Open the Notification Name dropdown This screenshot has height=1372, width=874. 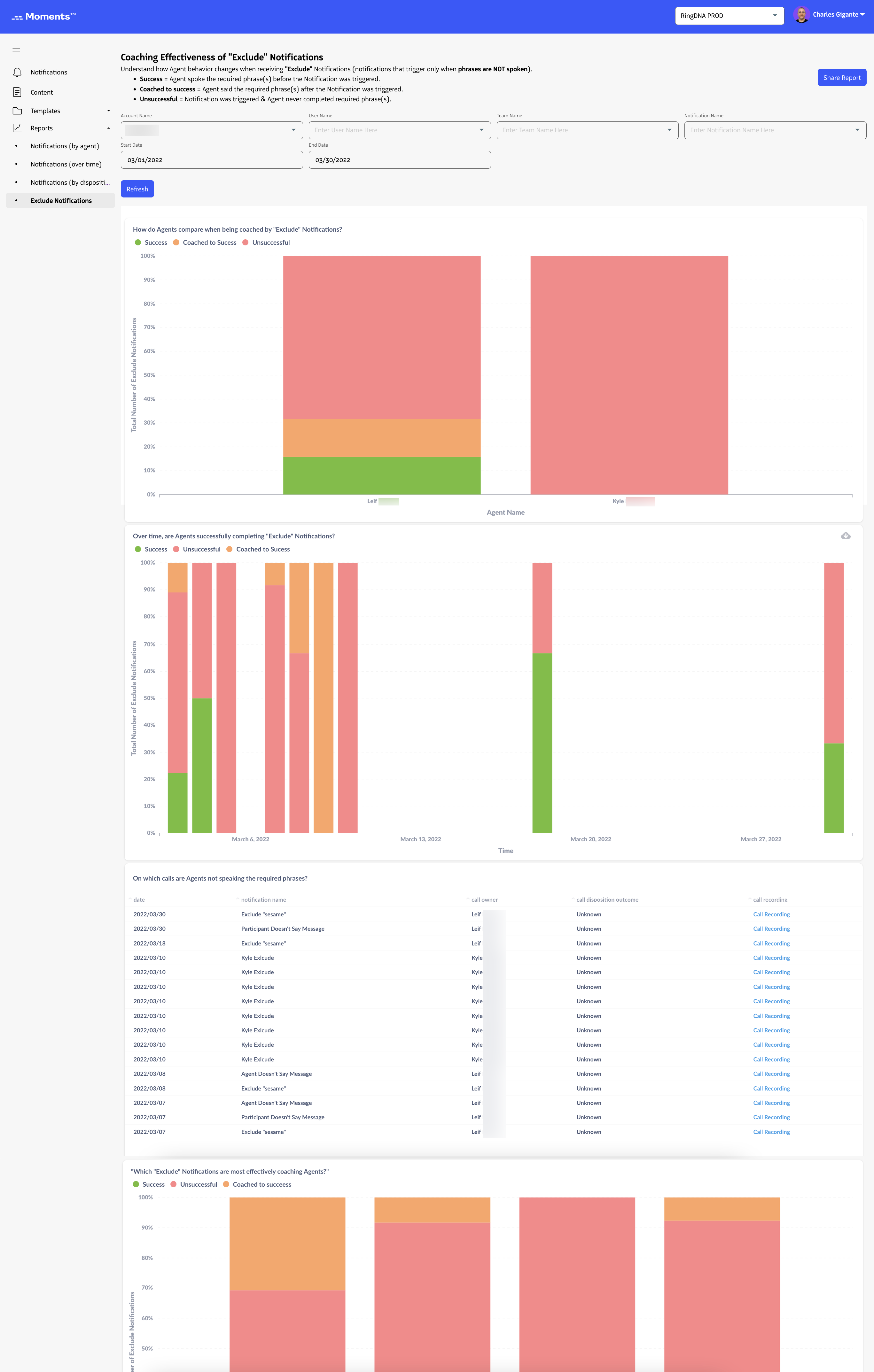(775, 130)
